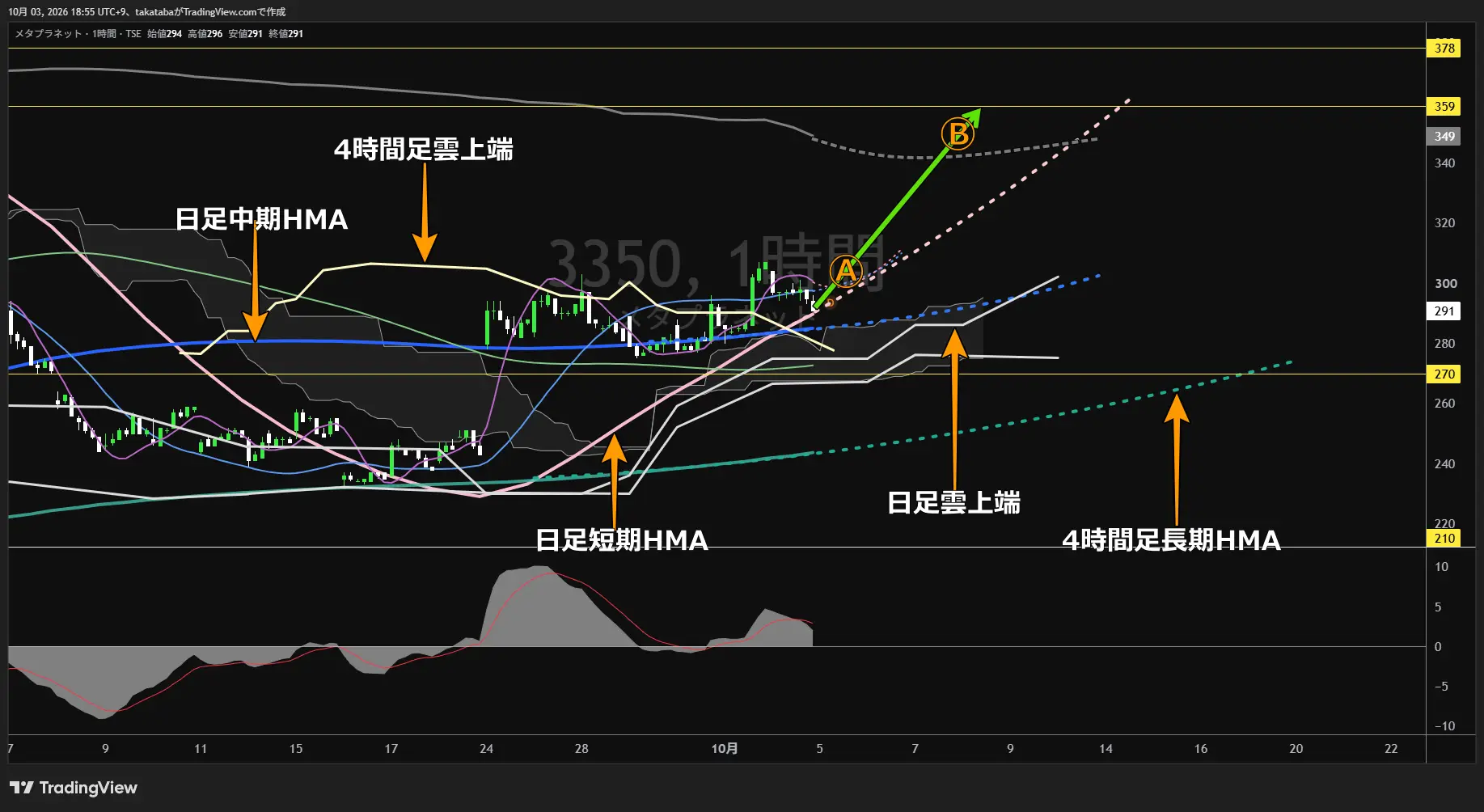The height and width of the screenshot is (812, 1484).
Task: Click the takatabaがTradingView.comで作成 caption
Action: pyautogui.click(x=210, y=12)
